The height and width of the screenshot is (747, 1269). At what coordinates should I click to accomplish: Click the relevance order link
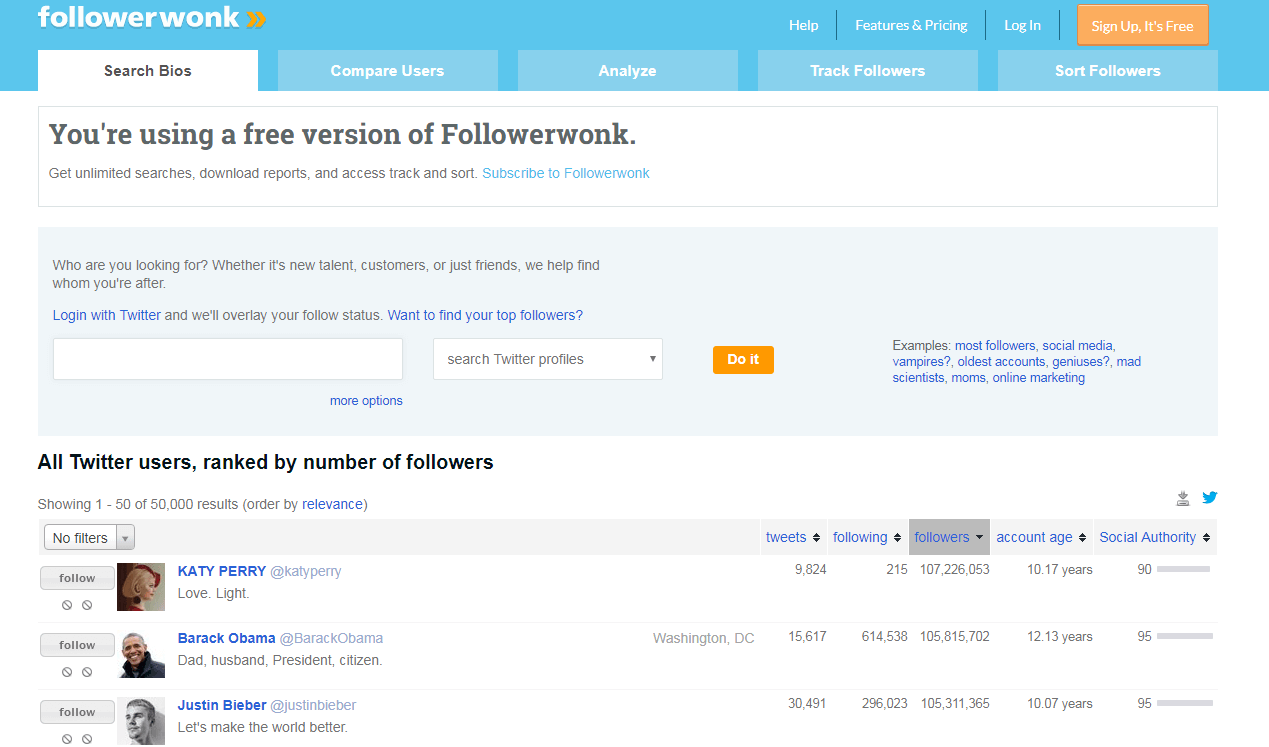pos(333,505)
